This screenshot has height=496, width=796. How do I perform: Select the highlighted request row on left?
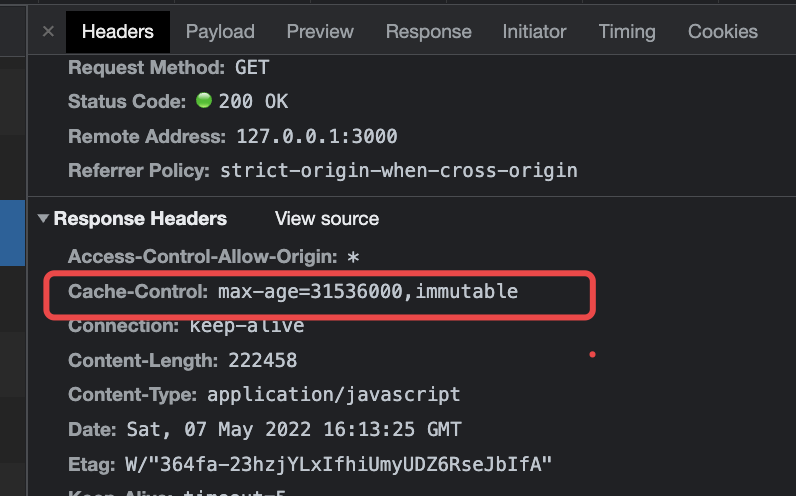pos(12,233)
